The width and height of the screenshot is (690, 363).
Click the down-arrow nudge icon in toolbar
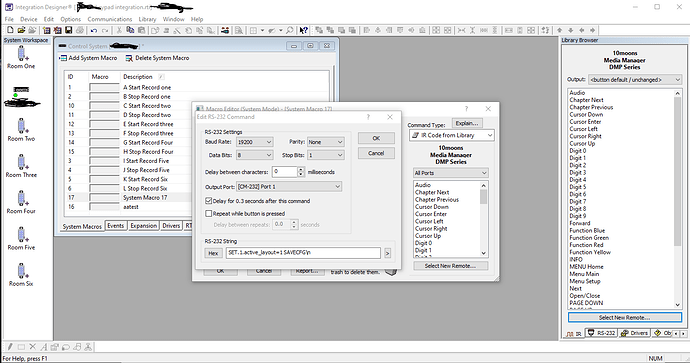coord(570,30)
